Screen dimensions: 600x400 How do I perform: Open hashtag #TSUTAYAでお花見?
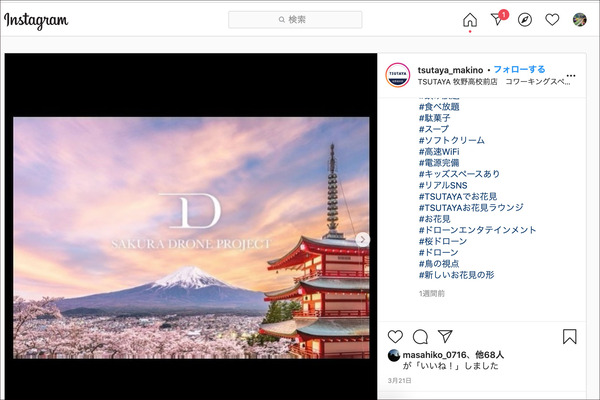(458, 196)
